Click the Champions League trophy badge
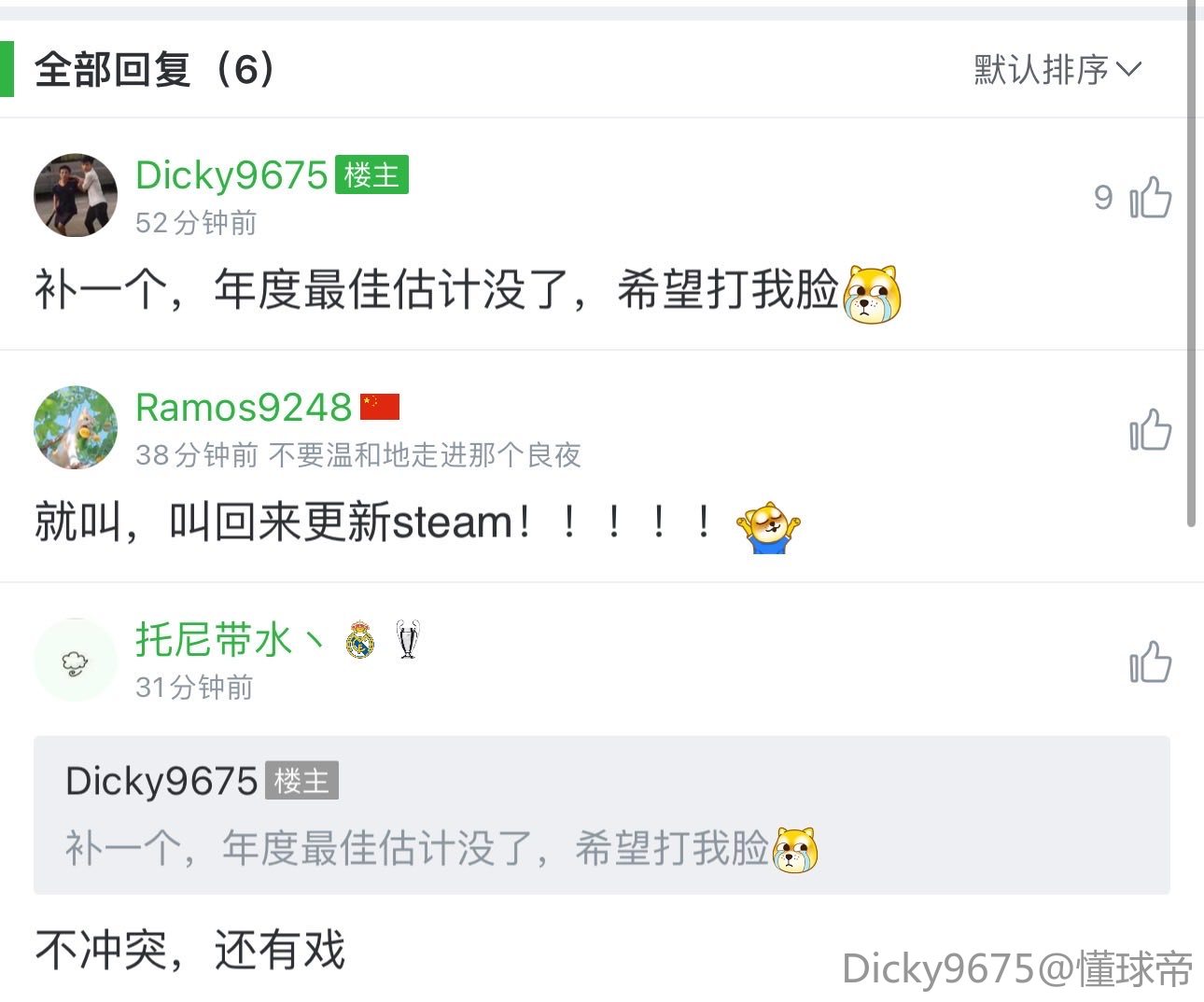 (408, 640)
